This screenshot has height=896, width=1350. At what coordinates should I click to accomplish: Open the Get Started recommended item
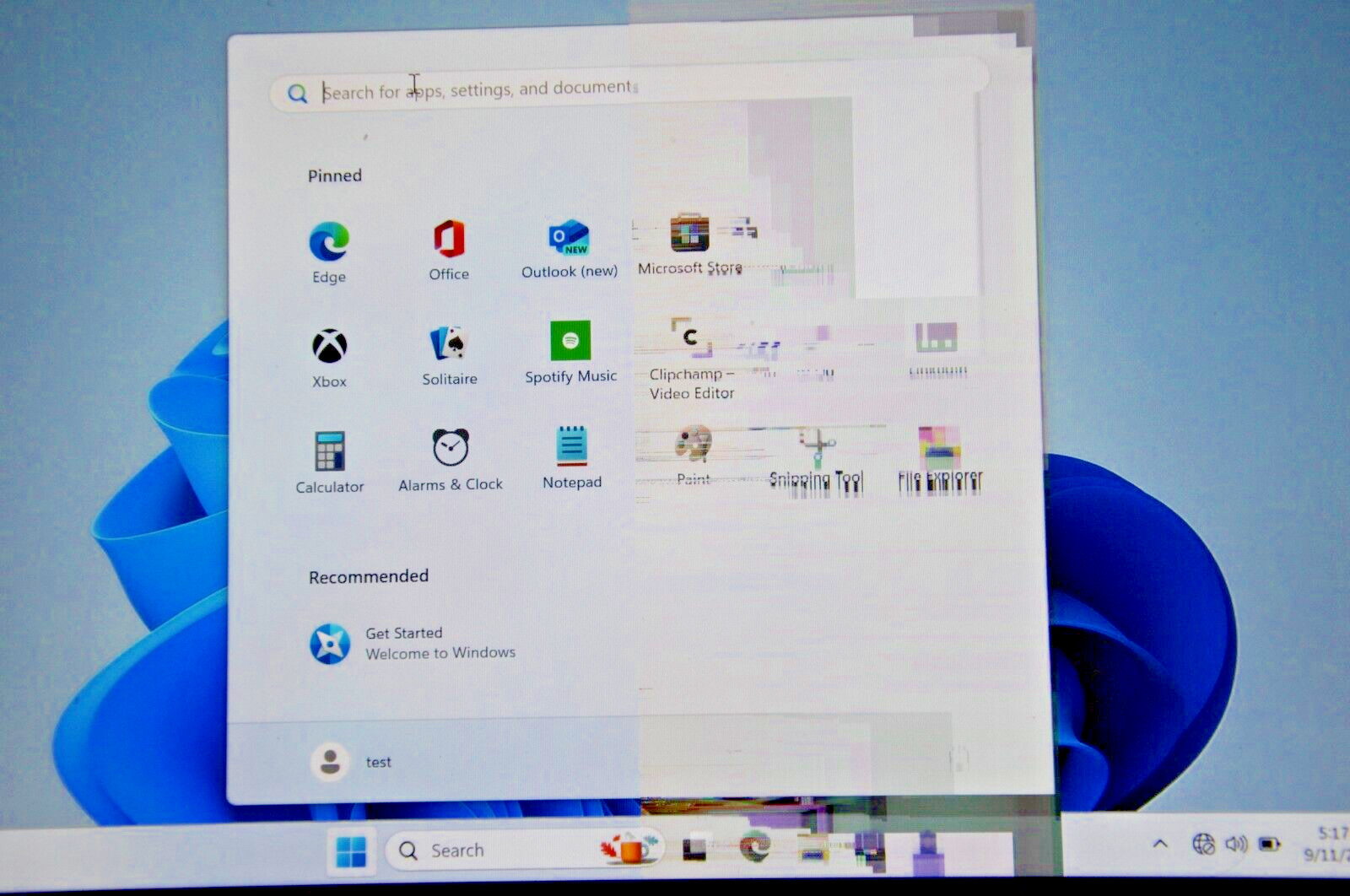pyautogui.click(x=412, y=643)
